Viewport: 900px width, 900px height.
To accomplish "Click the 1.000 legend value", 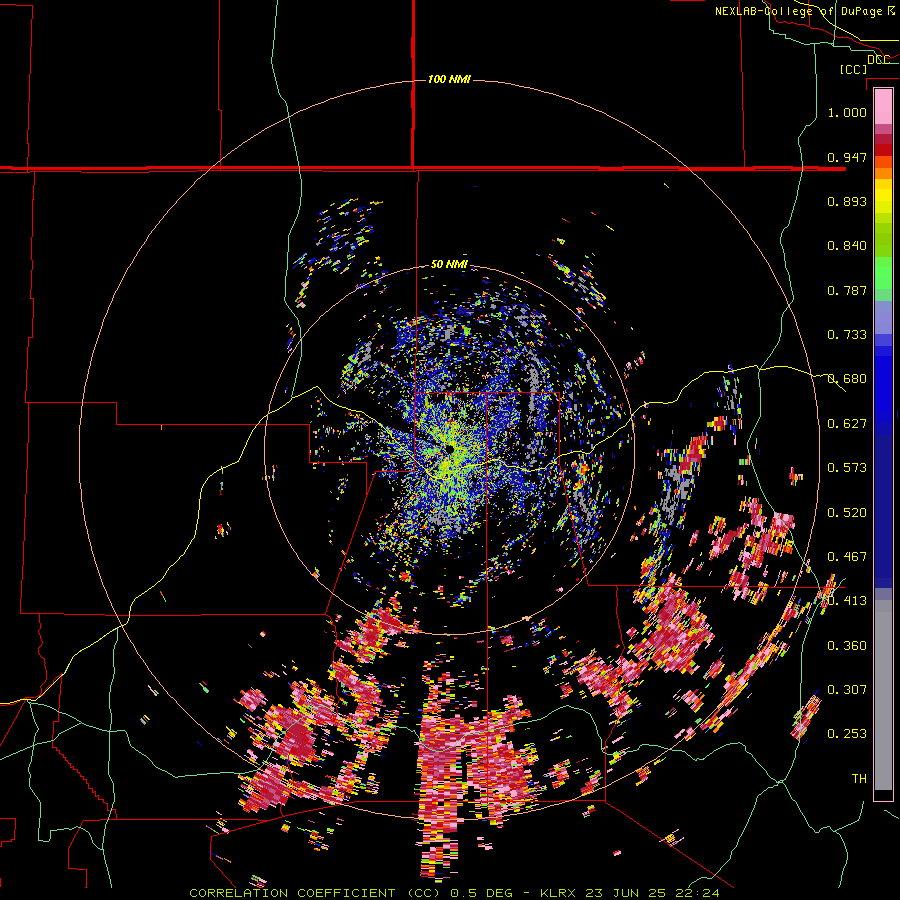I will 847,112.
